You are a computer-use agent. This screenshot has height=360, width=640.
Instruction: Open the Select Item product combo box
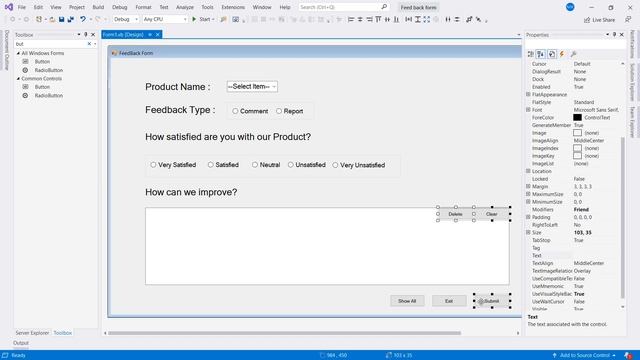(x=252, y=87)
